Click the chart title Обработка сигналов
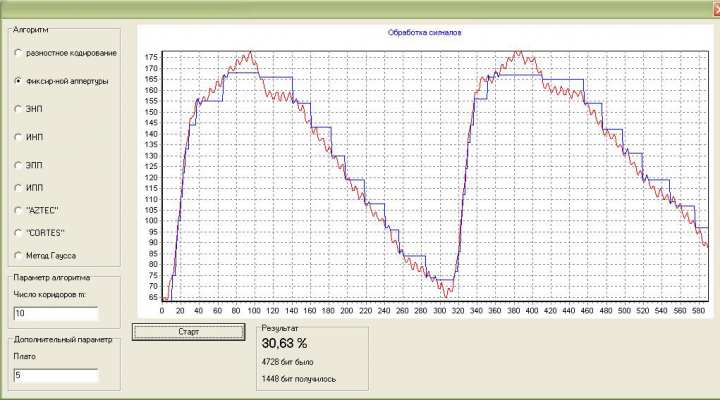This screenshot has width=720, height=400. [x=425, y=33]
